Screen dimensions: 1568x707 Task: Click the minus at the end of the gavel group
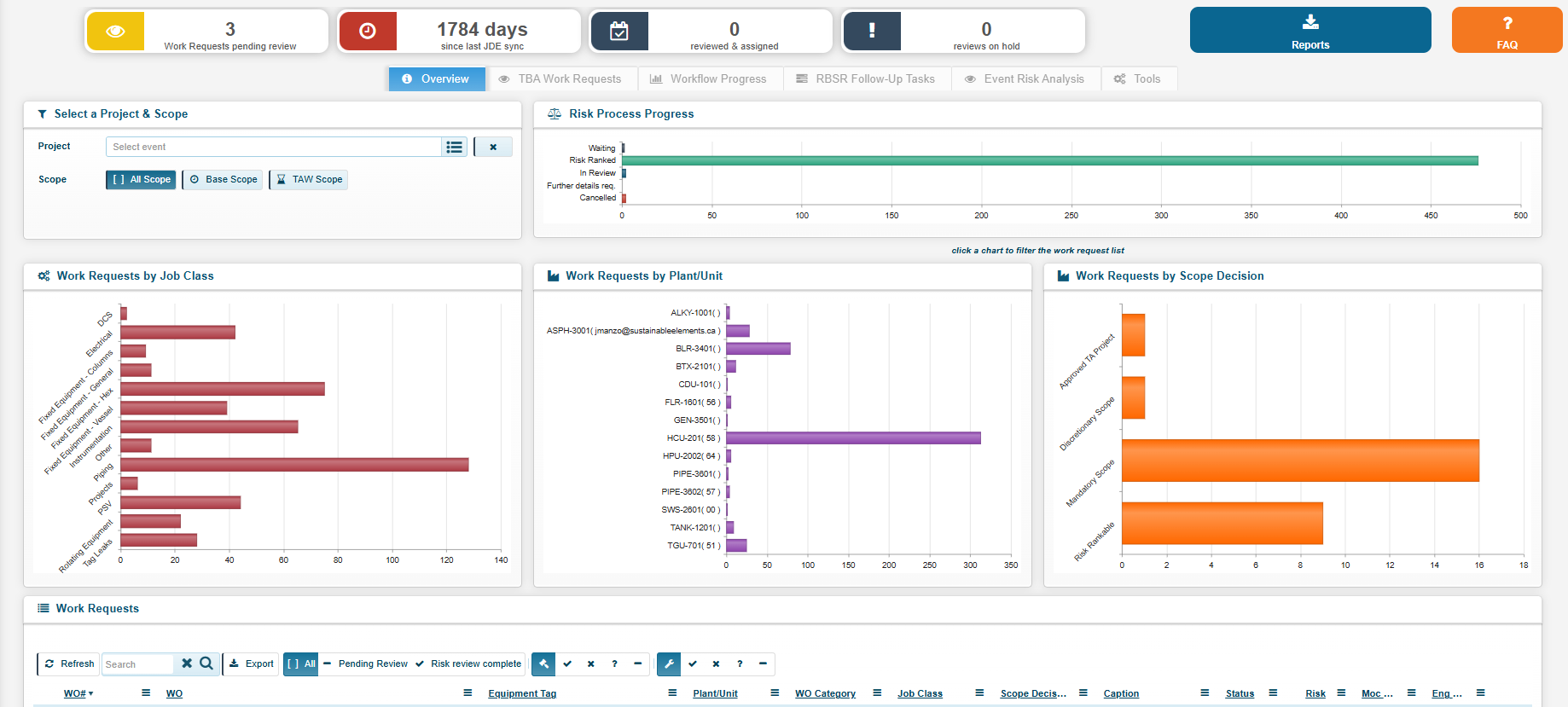[637, 664]
